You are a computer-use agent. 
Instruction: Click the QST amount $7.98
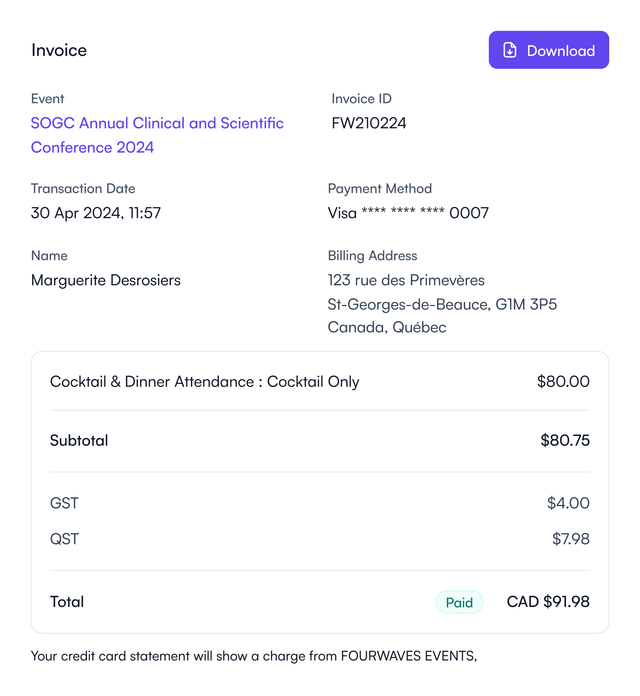[x=571, y=539]
